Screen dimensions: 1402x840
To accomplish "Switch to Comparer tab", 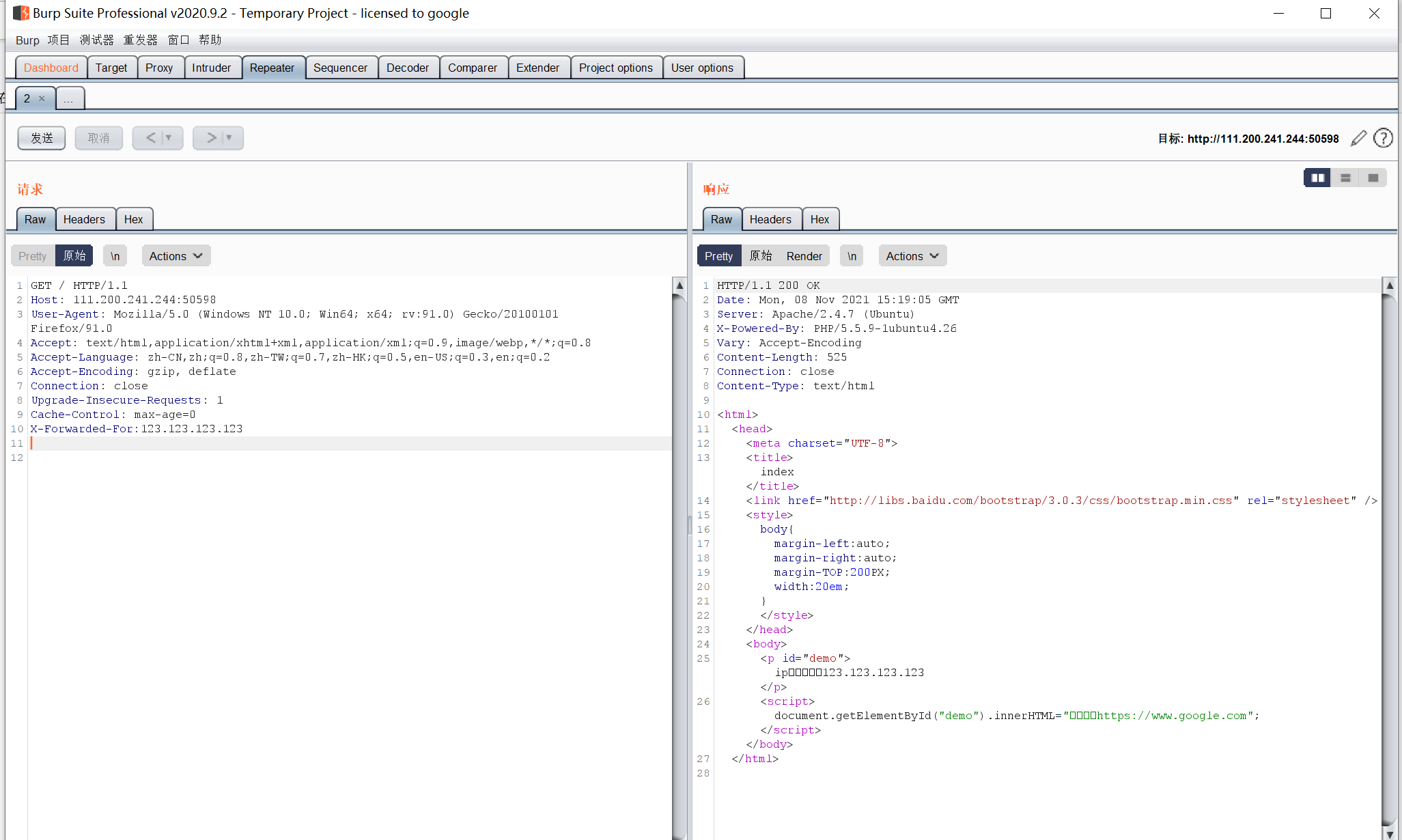I will (473, 68).
